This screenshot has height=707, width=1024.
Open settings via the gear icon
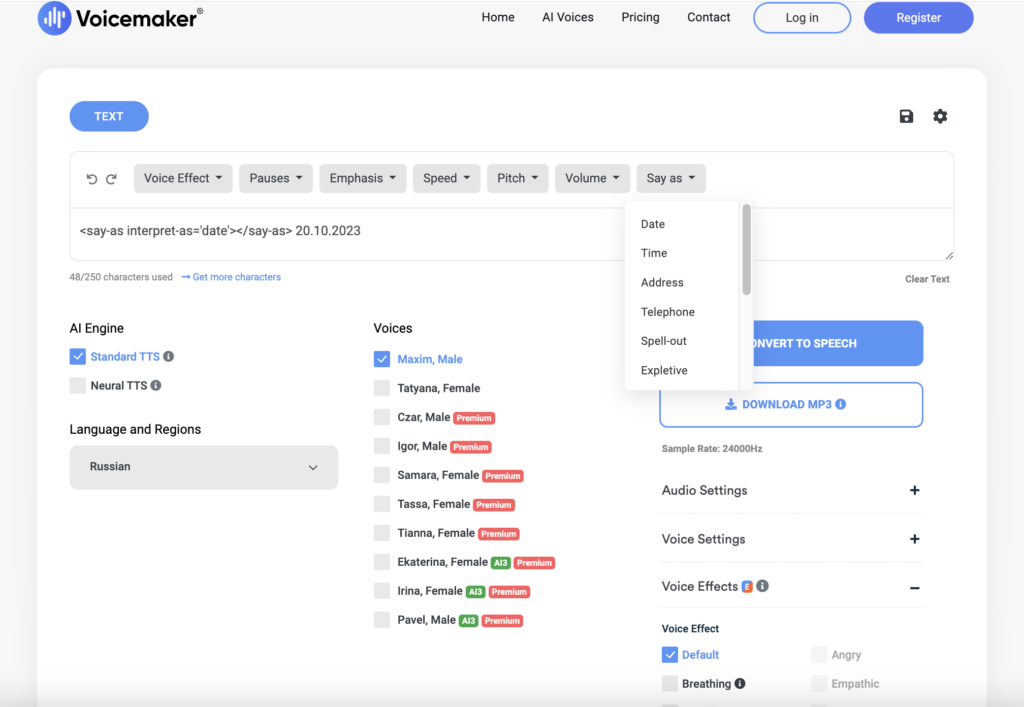[x=940, y=117]
